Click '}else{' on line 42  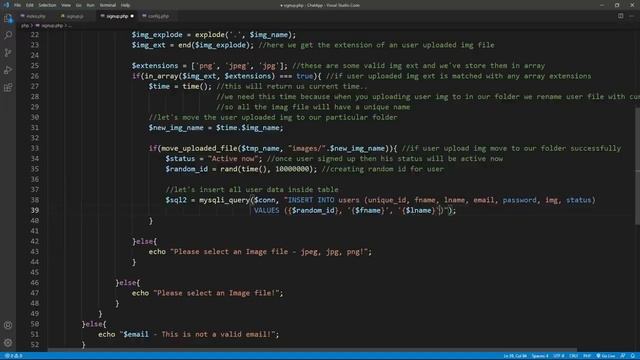(144, 242)
